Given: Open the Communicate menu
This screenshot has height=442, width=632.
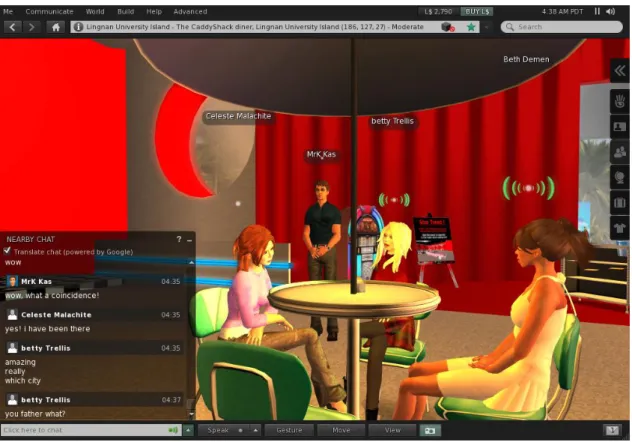Looking at the screenshot, I should pos(49,11).
